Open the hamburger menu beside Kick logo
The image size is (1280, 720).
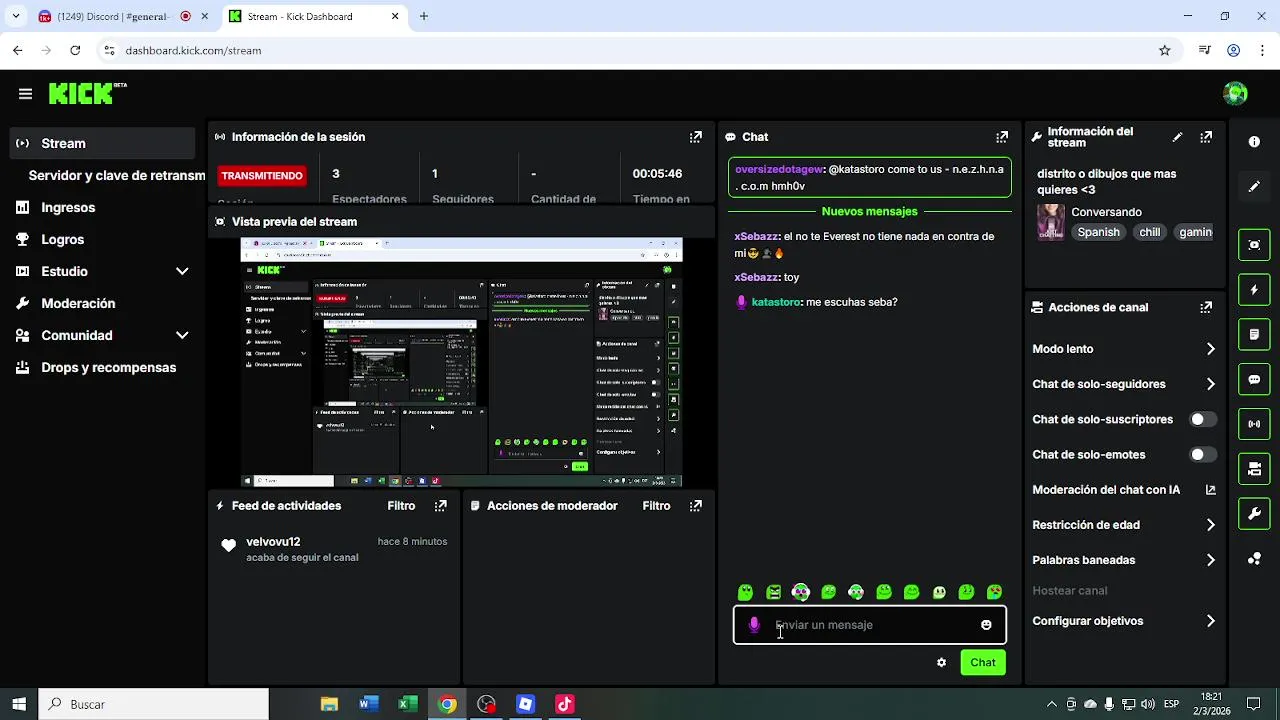coord(25,94)
